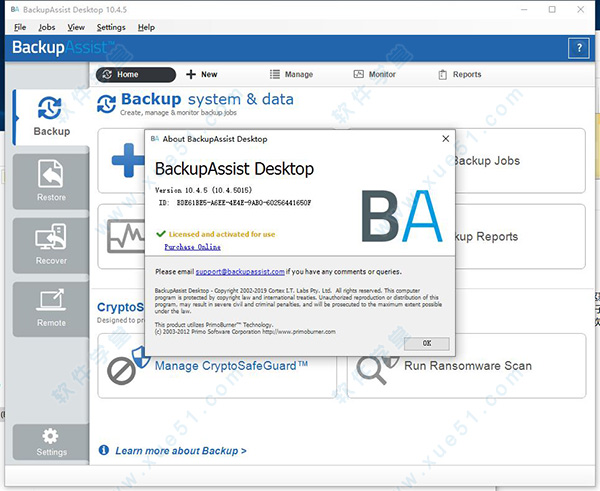Screen dimensions: 600x491
Task: Open the File menu
Action: 20,28
